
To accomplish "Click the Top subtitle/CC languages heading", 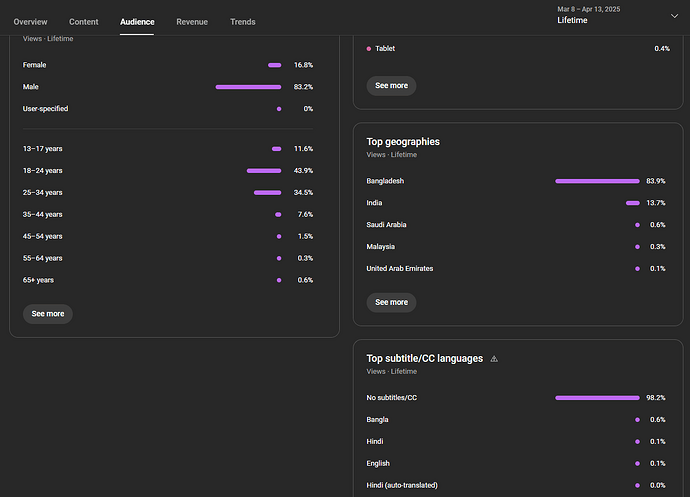I will pos(425,359).
